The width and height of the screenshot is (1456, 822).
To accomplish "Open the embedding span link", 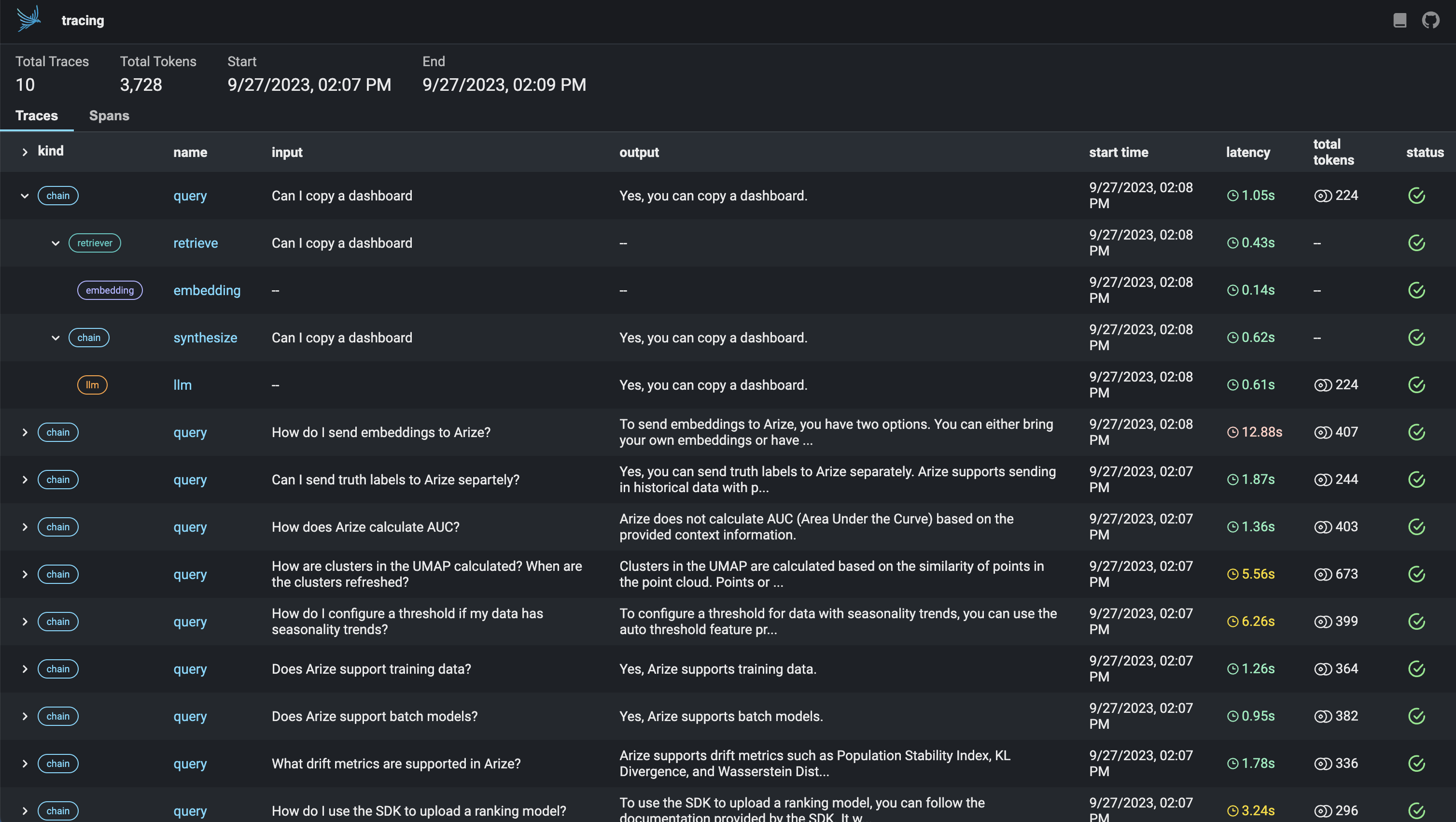I will 207,291.
